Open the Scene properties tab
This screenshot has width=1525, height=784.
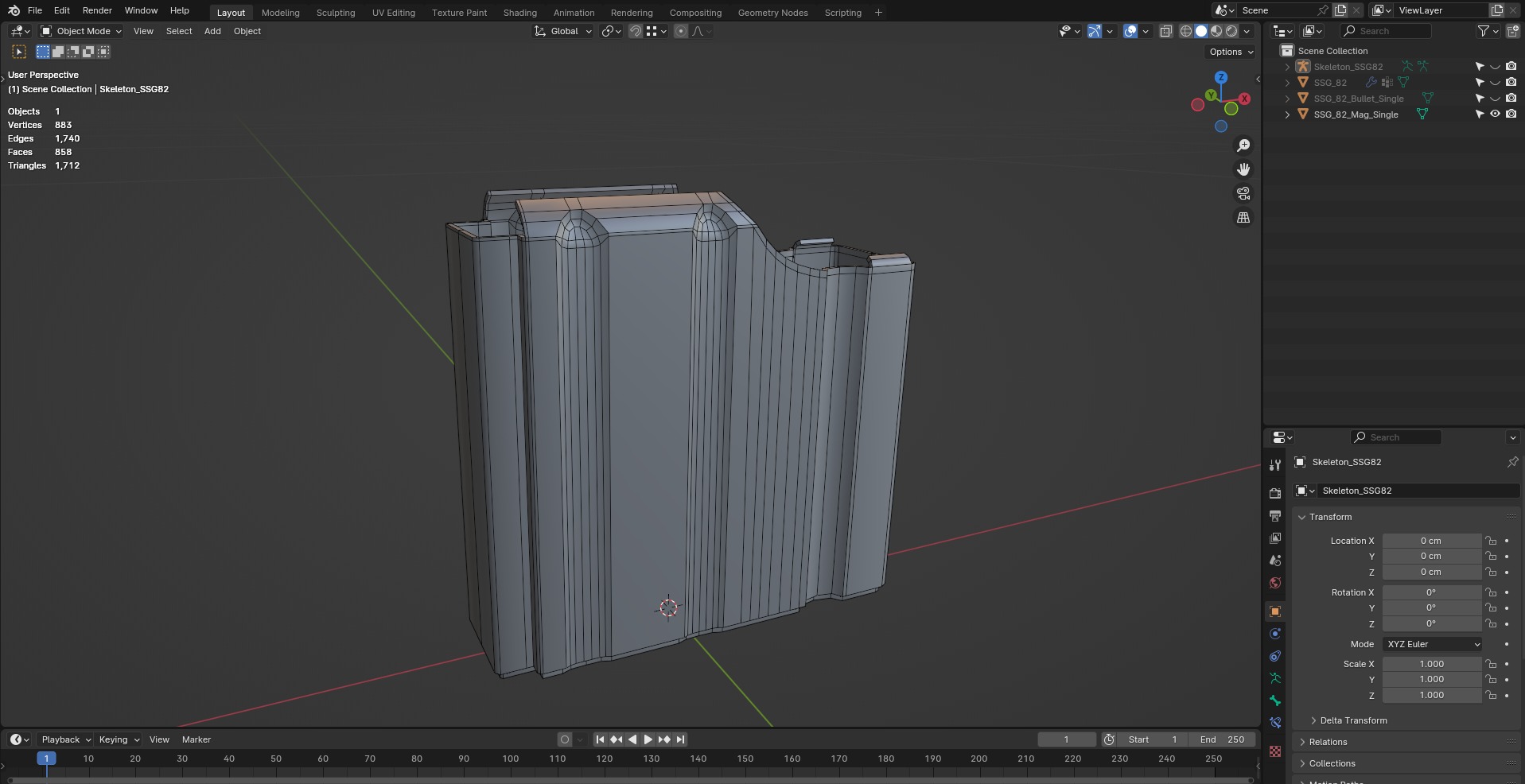(x=1275, y=561)
